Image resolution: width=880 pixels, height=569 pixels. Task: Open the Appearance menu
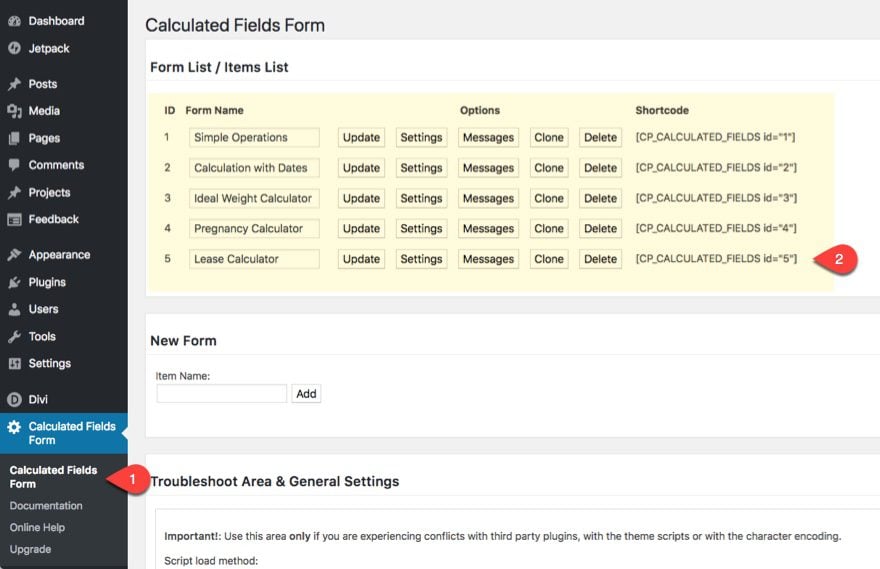(59, 255)
